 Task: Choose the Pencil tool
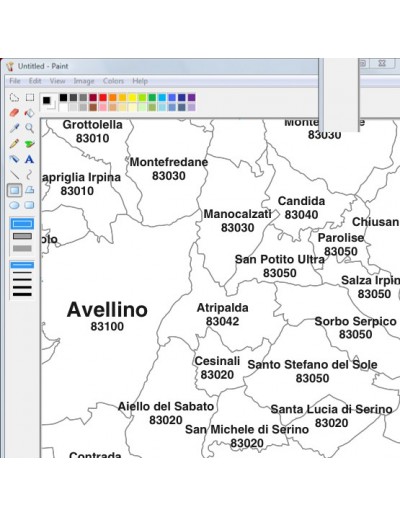click(x=14, y=144)
